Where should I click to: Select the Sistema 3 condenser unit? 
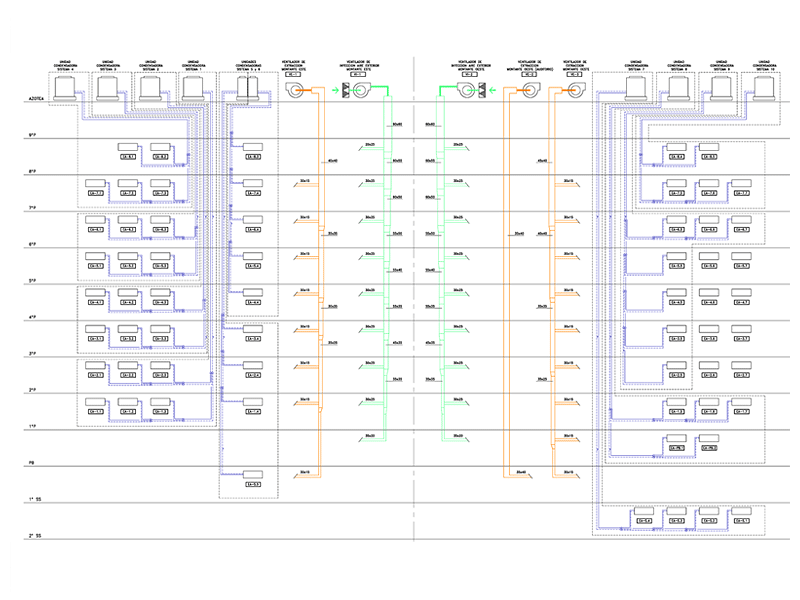pos(108,88)
